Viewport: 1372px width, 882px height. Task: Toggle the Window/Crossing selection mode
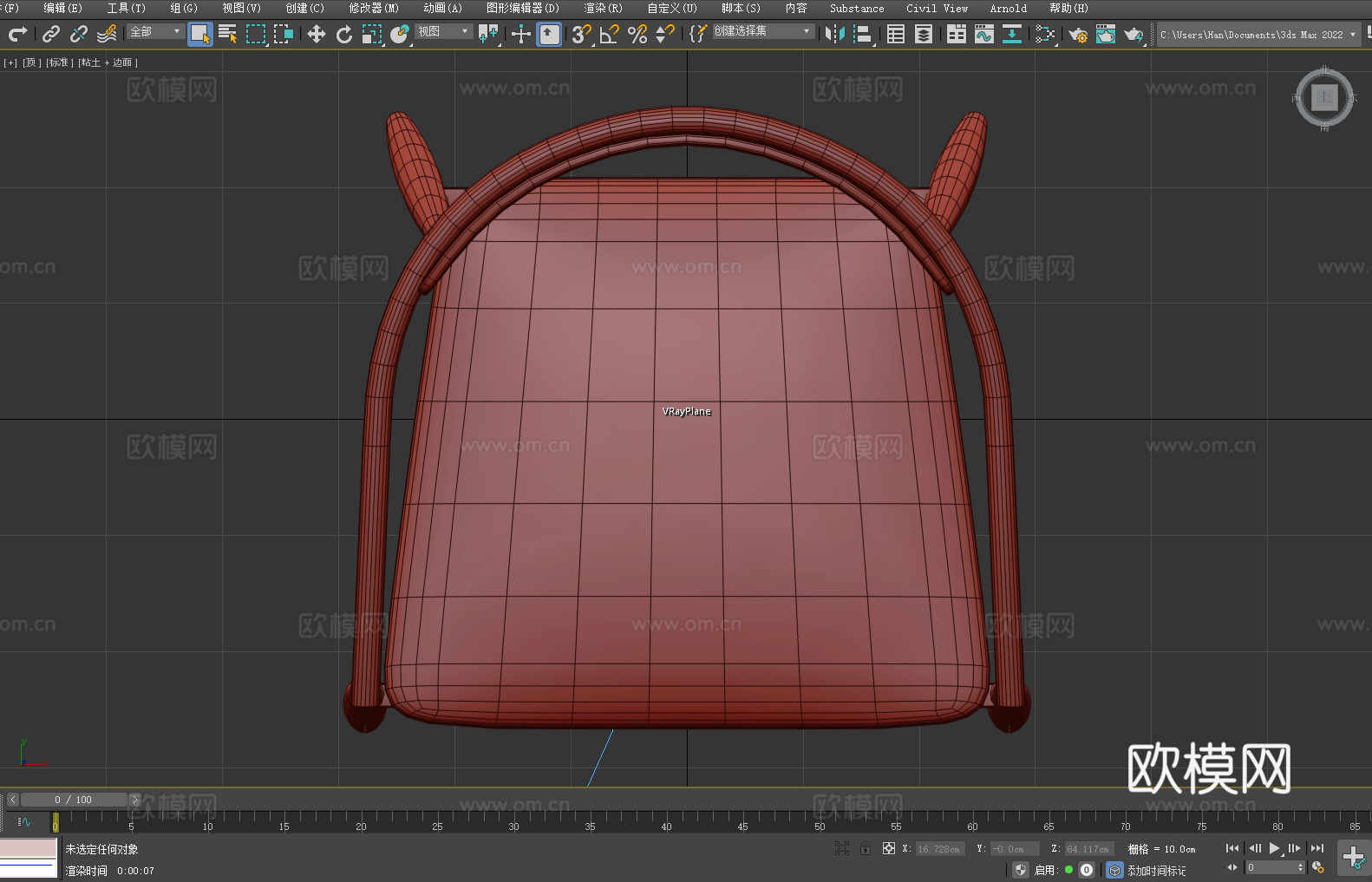284,34
